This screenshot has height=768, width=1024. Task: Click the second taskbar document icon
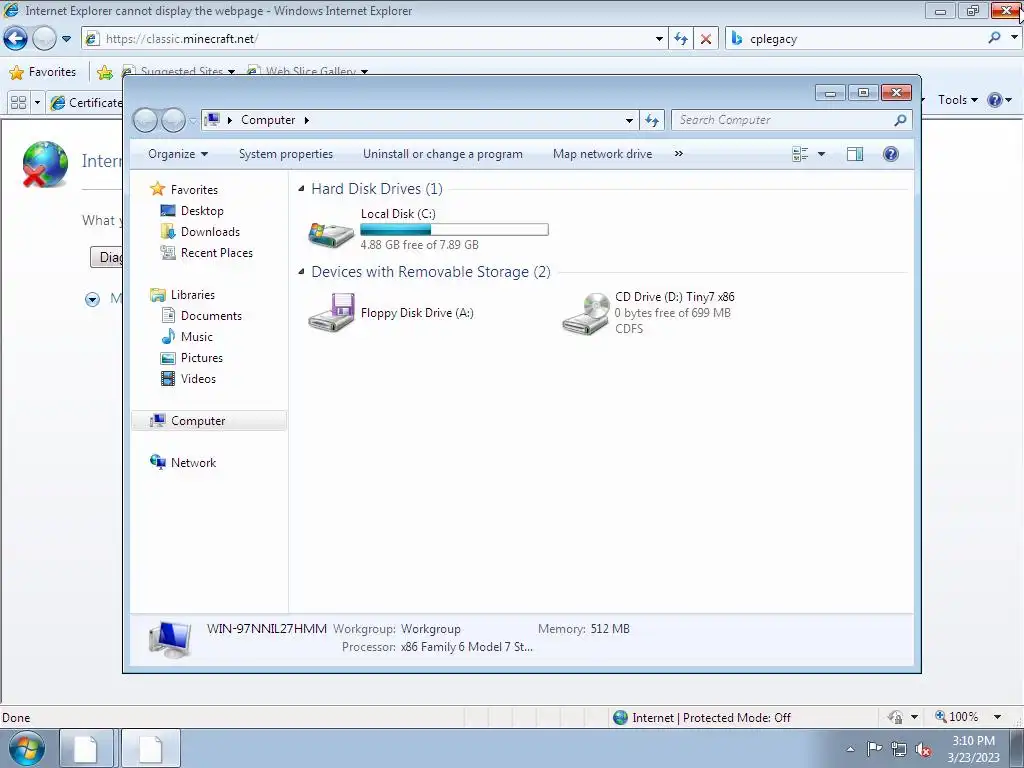150,748
